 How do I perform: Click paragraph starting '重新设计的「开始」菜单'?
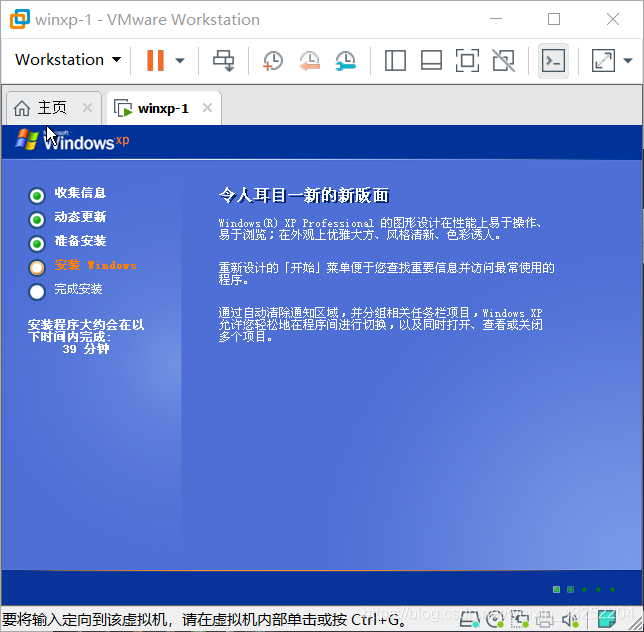tap(386, 273)
